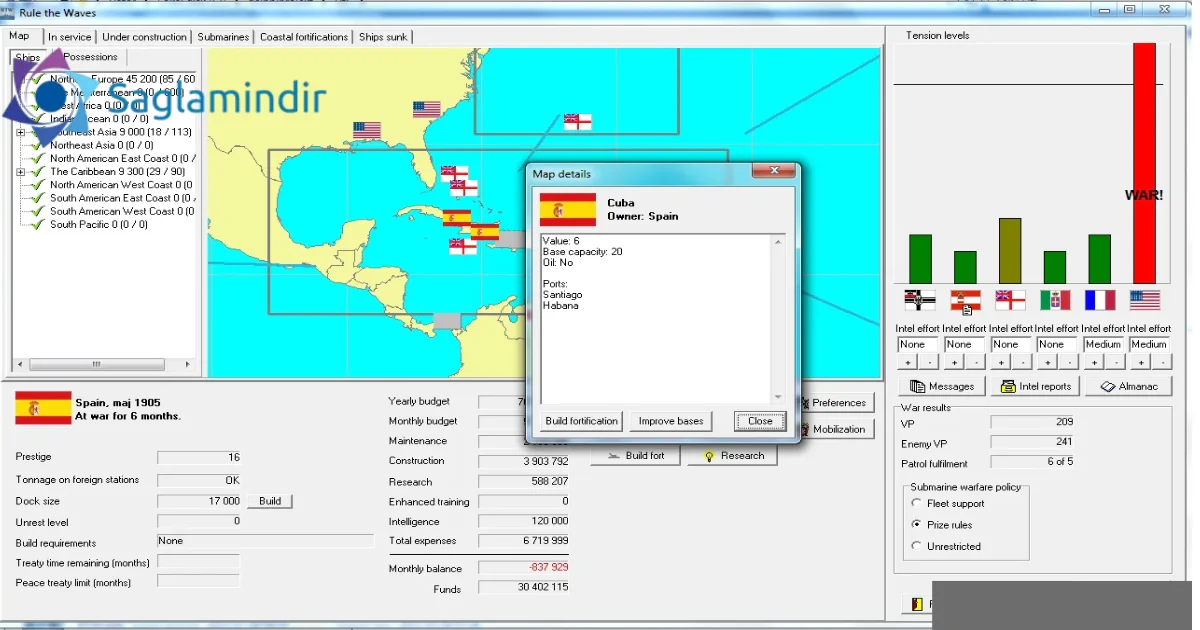This screenshot has height=630, width=1200.
Task: Click the British ensign under Tension levels
Action: click(1010, 300)
